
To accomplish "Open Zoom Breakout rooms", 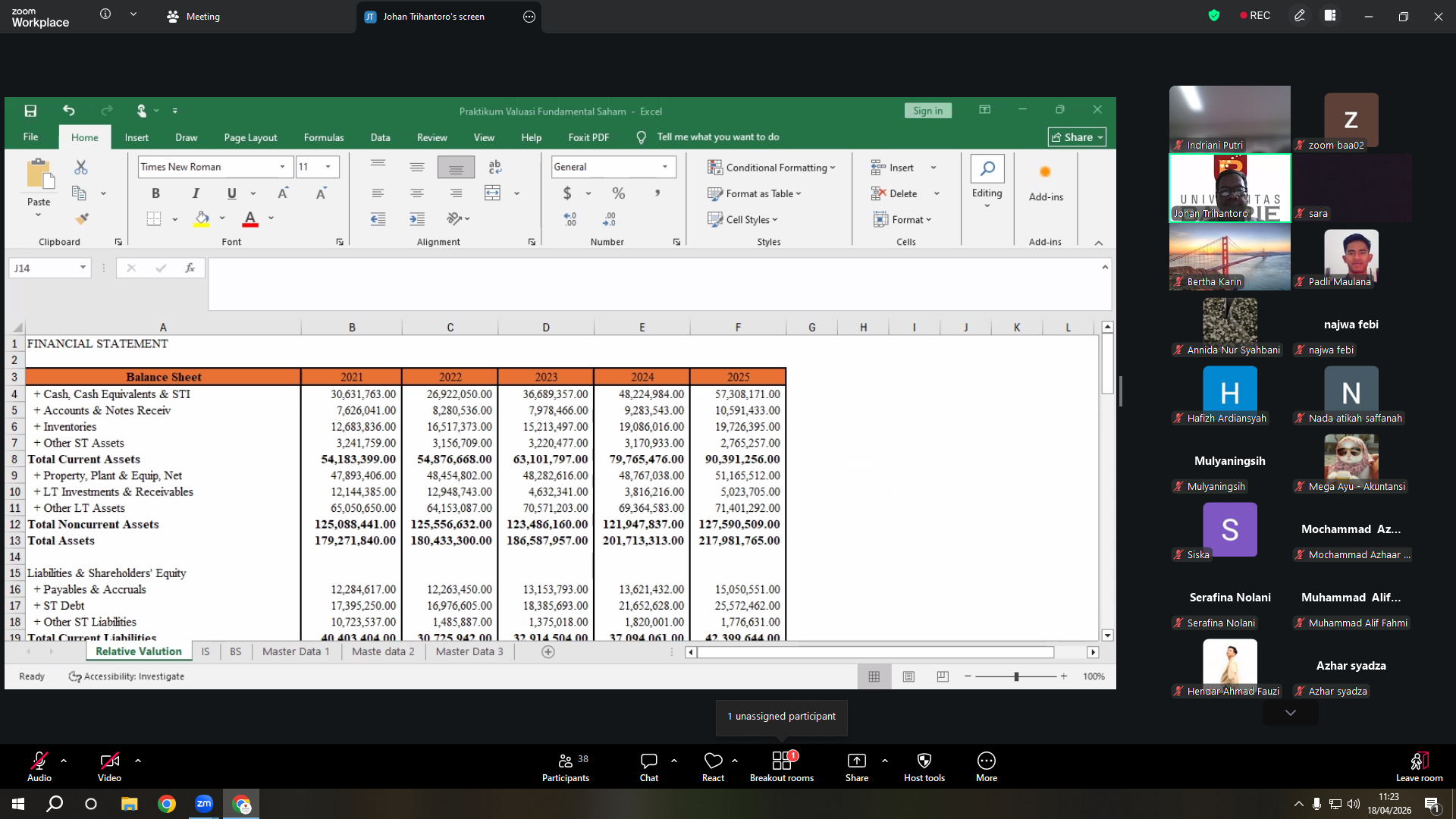I will point(782,767).
